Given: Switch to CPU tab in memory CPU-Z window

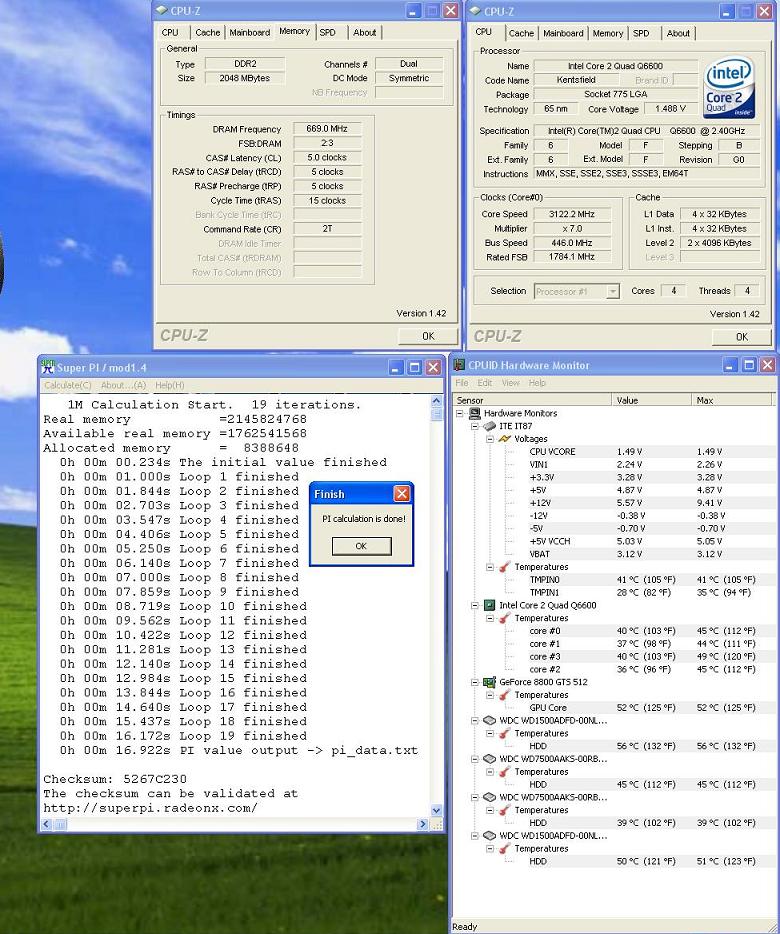Looking at the screenshot, I should [x=170, y=33].
